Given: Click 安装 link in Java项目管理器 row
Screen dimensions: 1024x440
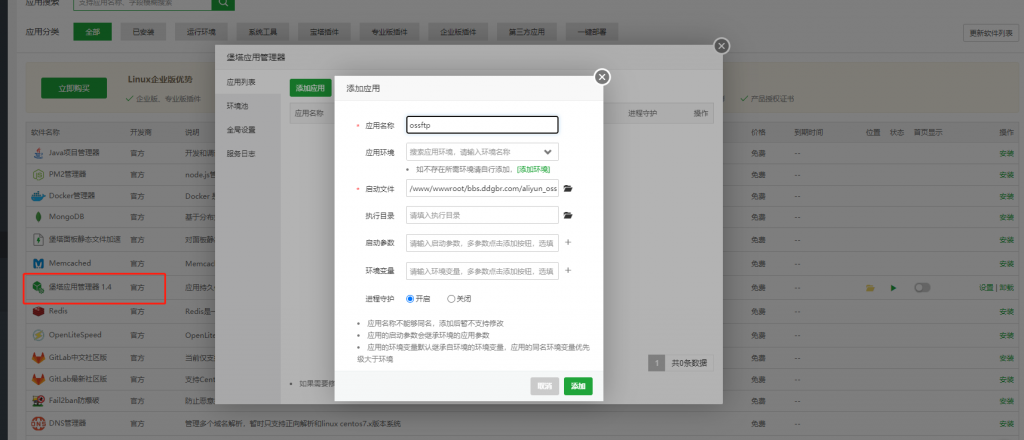Looking at the screenshot, I should coord(1006,153).
